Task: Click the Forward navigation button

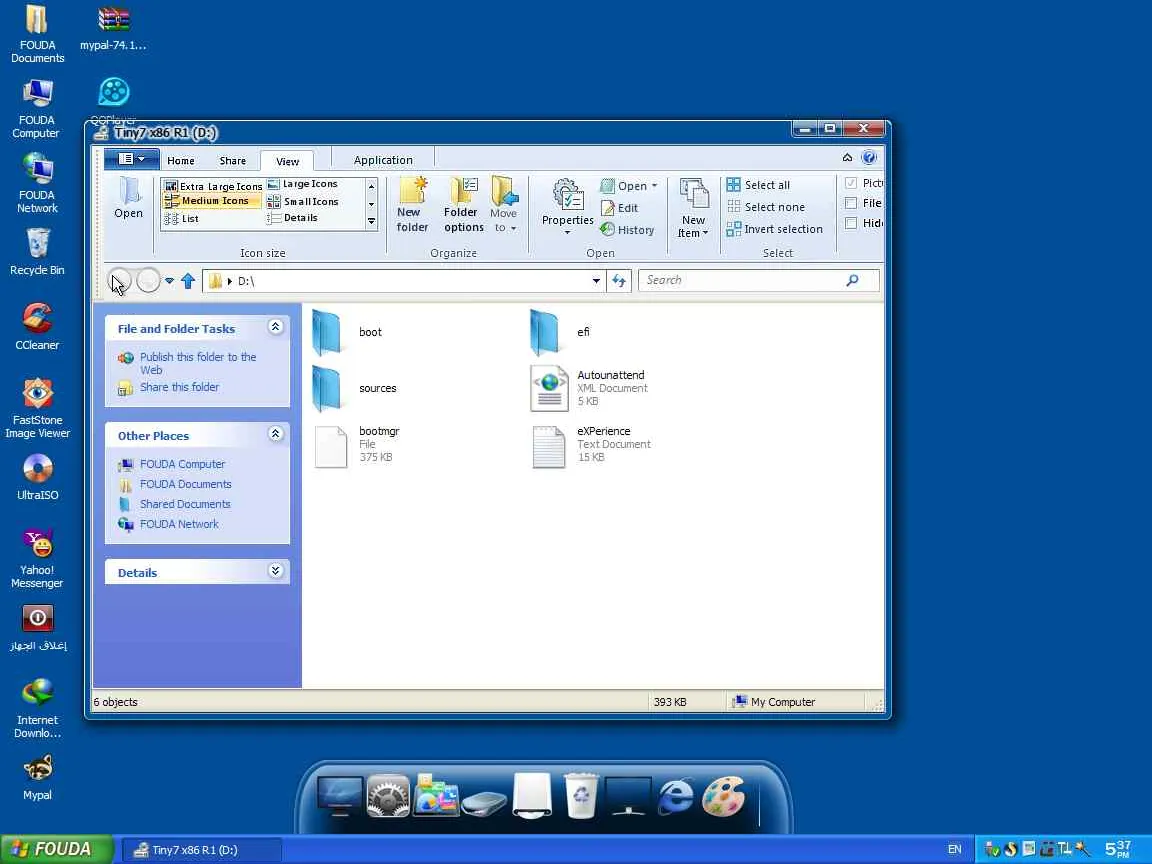Action: tap(148, 281)
